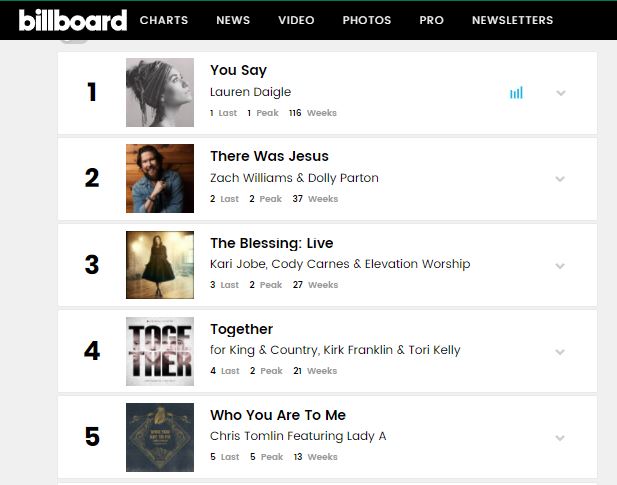Open the Video section

(x=296, y=20)
